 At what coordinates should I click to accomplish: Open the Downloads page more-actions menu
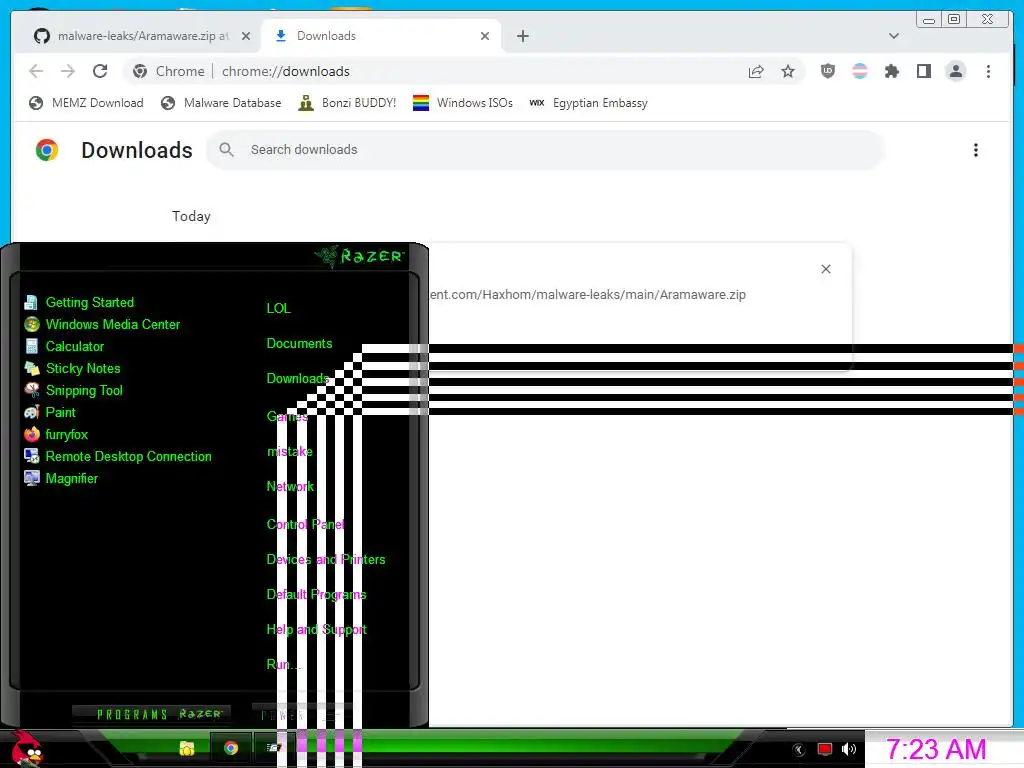(976, 150)
